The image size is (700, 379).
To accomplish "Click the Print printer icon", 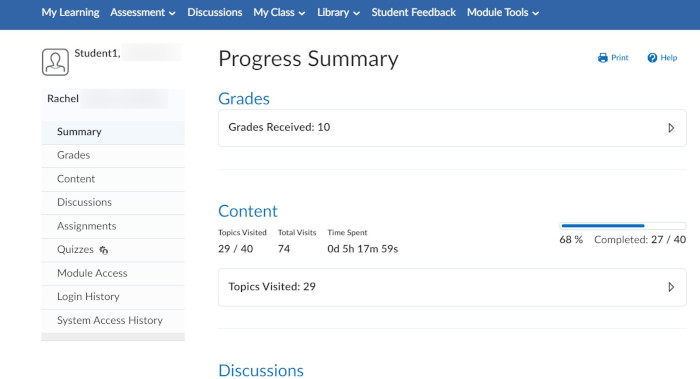I will (x=603, y=58).
